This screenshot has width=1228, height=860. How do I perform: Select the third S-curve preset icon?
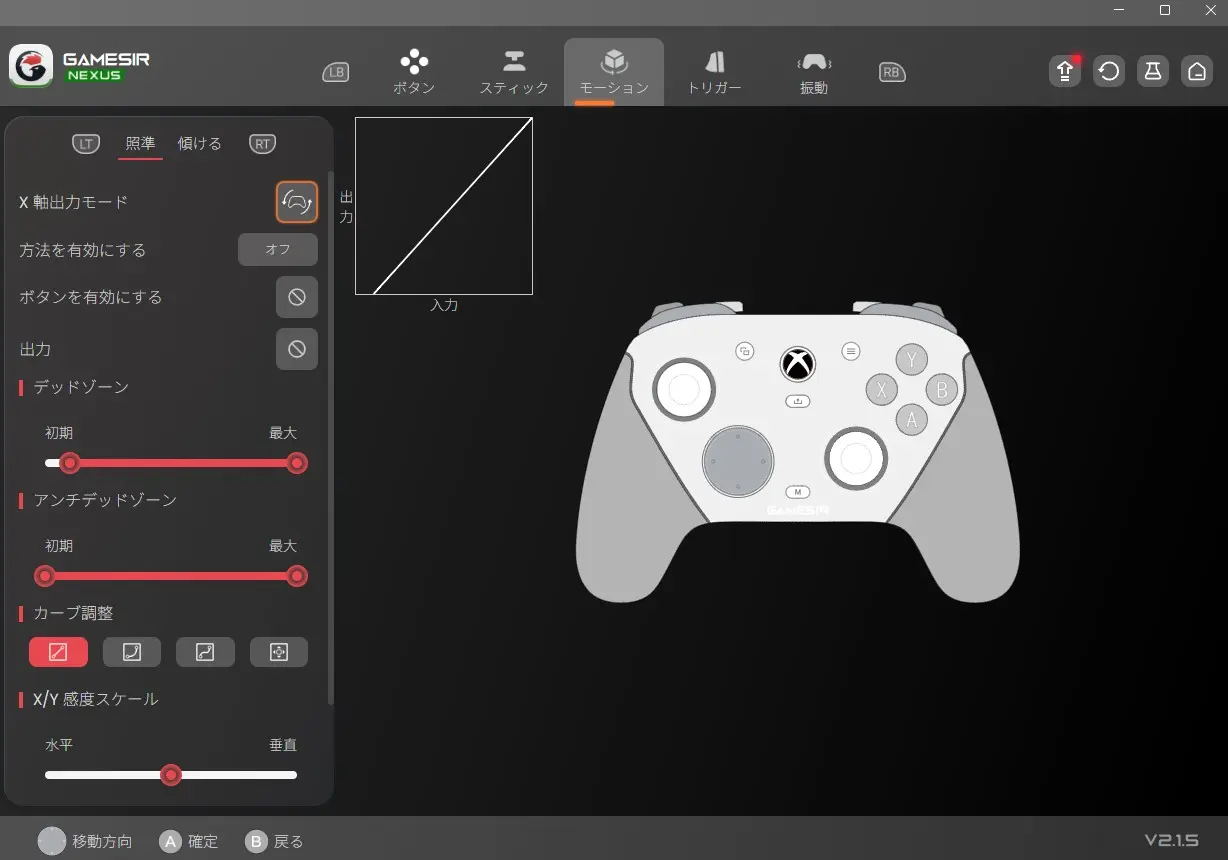[205, 652]
